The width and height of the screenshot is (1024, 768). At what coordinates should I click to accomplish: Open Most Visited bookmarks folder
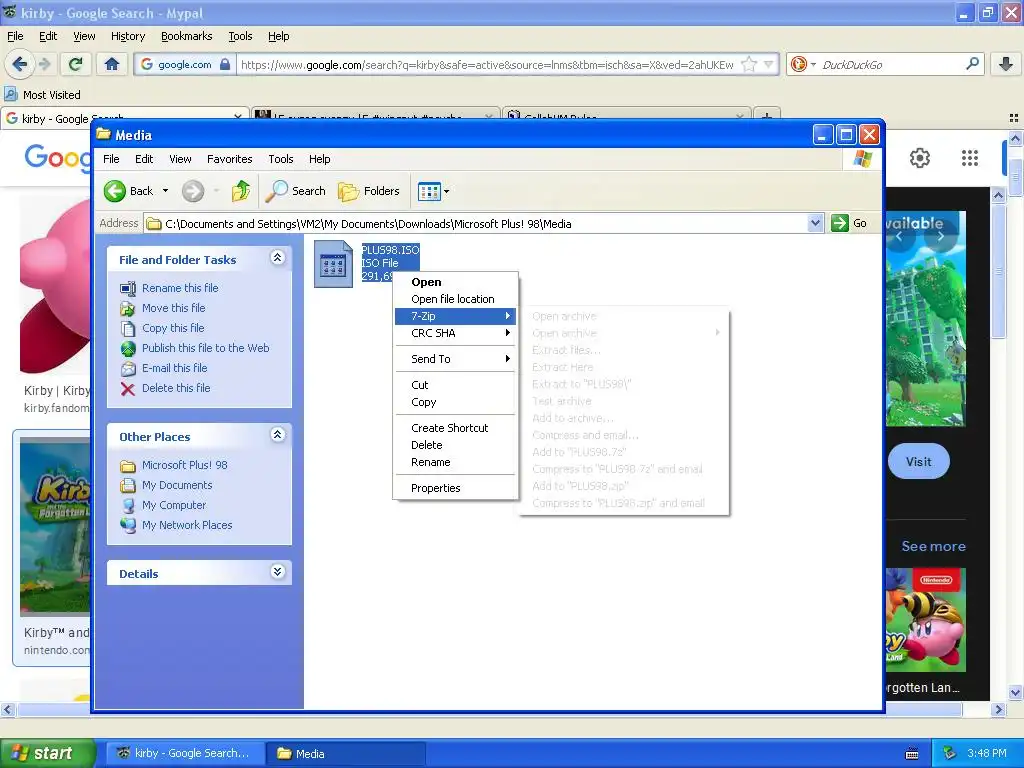click(43, 95)
